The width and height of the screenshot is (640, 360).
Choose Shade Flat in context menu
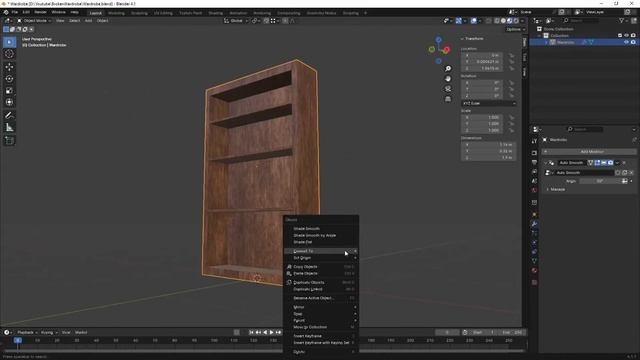[x=302, y=242]
